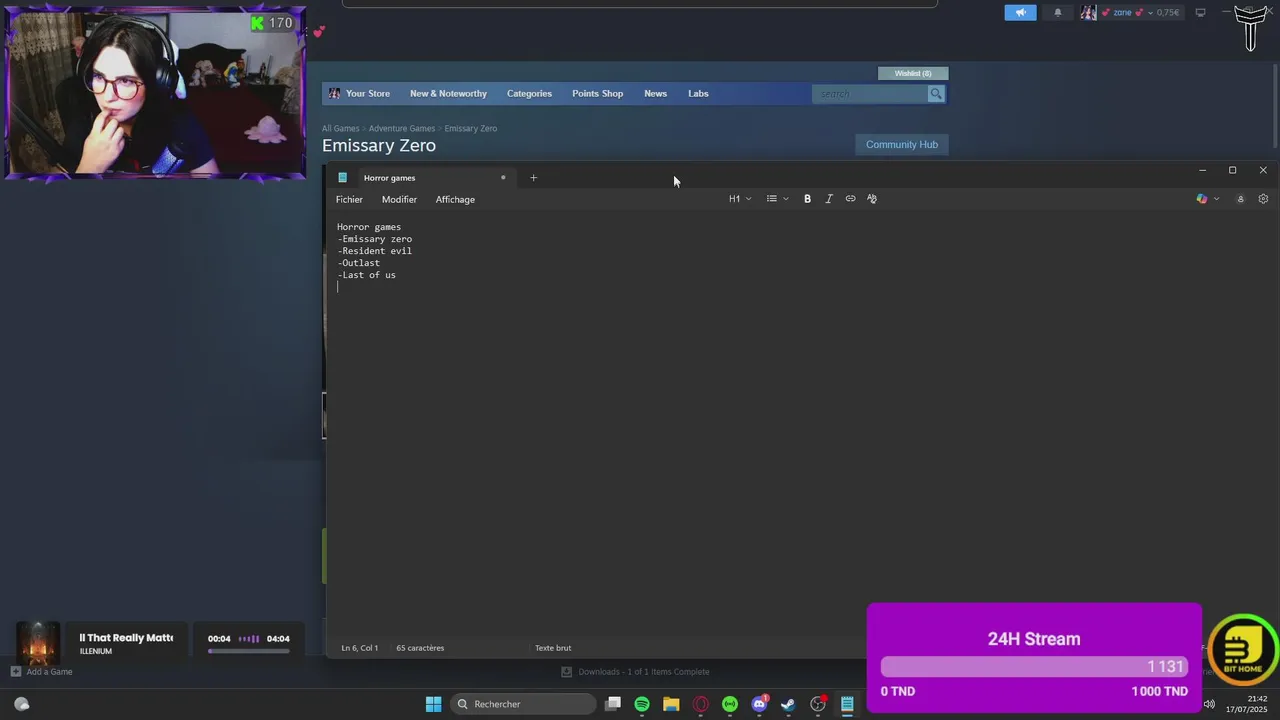Open File Explorer from the taskbar
This screenshot has height=720, width=1280.
click(671, 704)
